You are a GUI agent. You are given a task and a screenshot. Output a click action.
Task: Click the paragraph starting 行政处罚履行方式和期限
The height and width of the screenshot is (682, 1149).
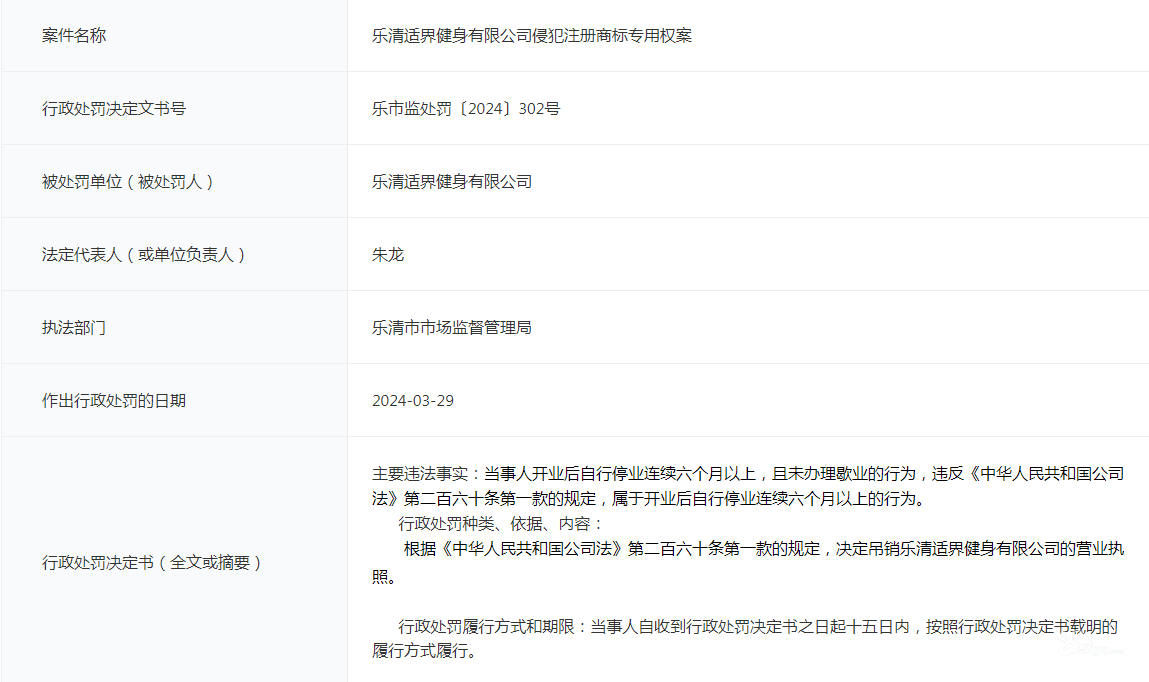pyautogui.click(x=745, y=638)
